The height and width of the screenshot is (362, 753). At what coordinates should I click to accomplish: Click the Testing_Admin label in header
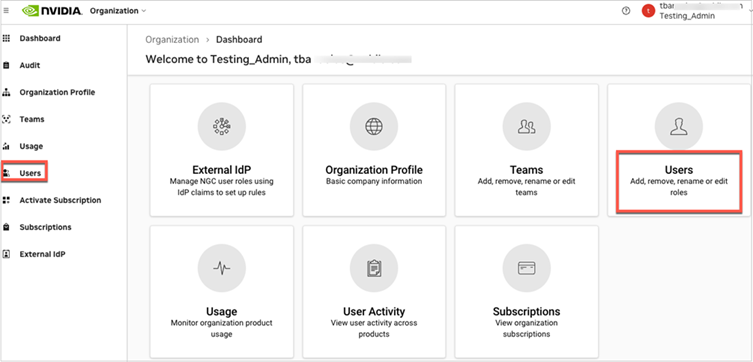(x=687, y=16)
